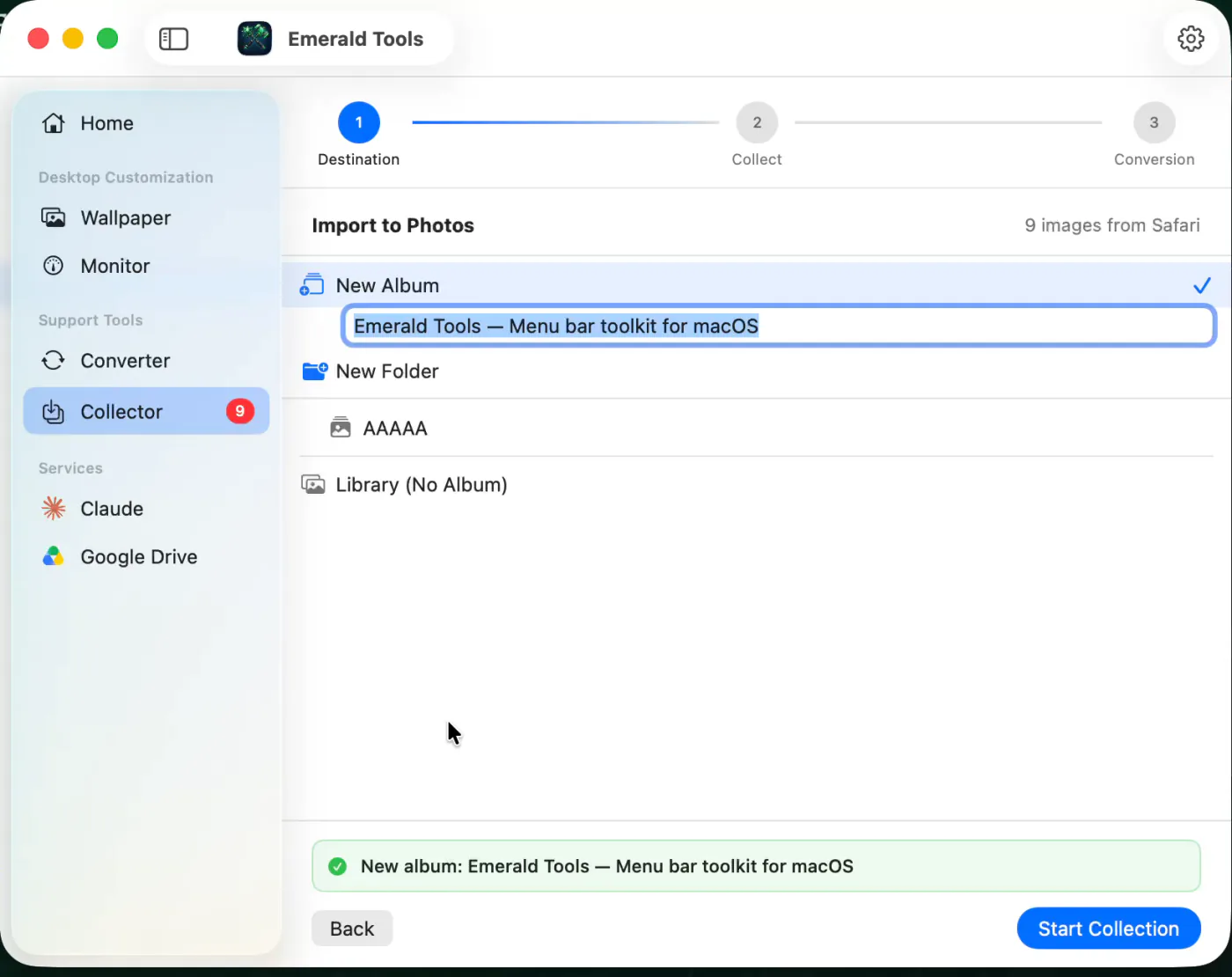Click the Back button
1232x977 pixels.
(352, 929)
